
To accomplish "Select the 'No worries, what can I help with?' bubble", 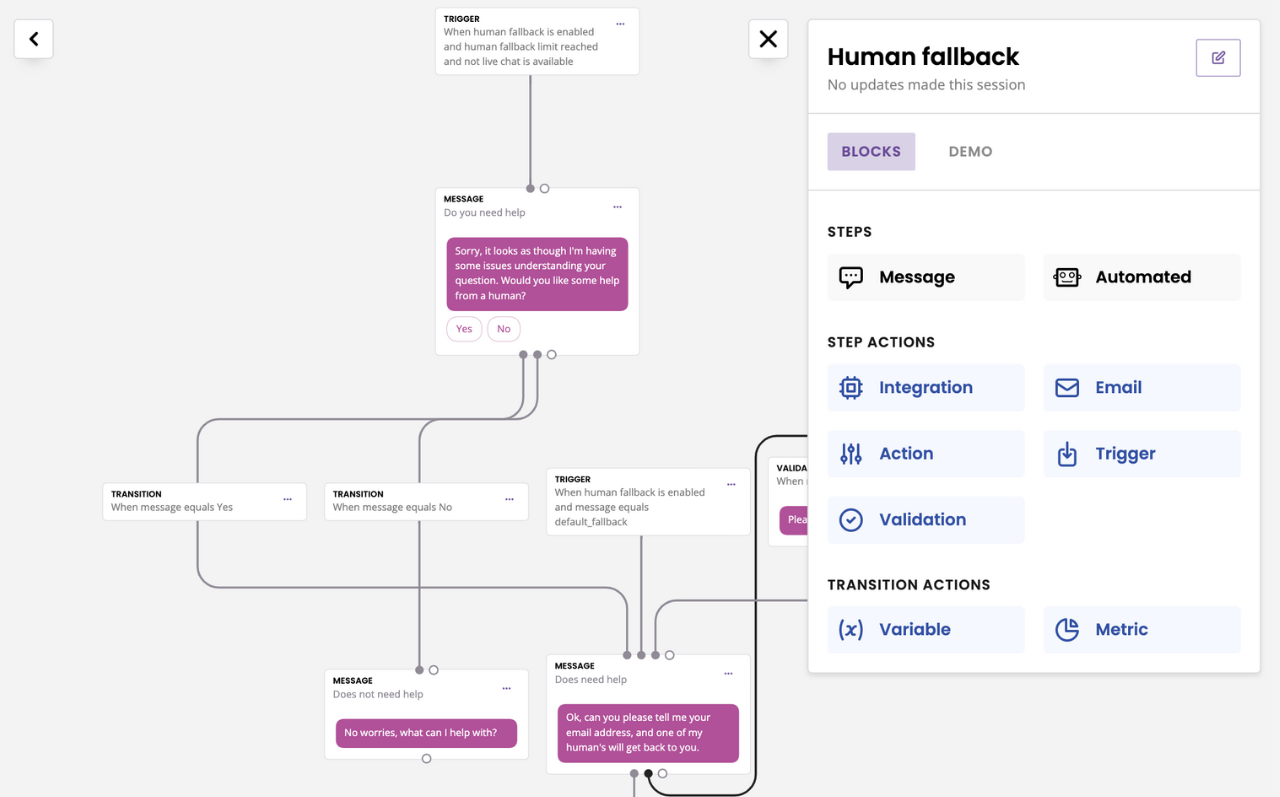I will click(x=426, y=733).
